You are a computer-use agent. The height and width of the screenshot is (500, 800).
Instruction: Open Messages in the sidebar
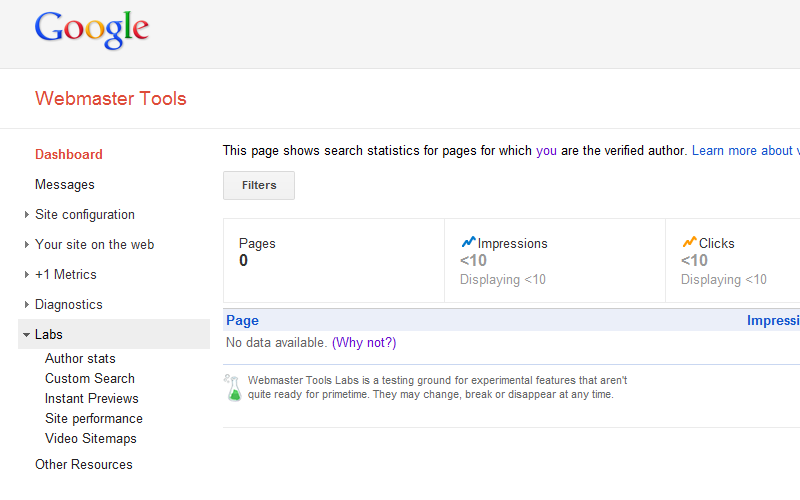pos(65,185)
